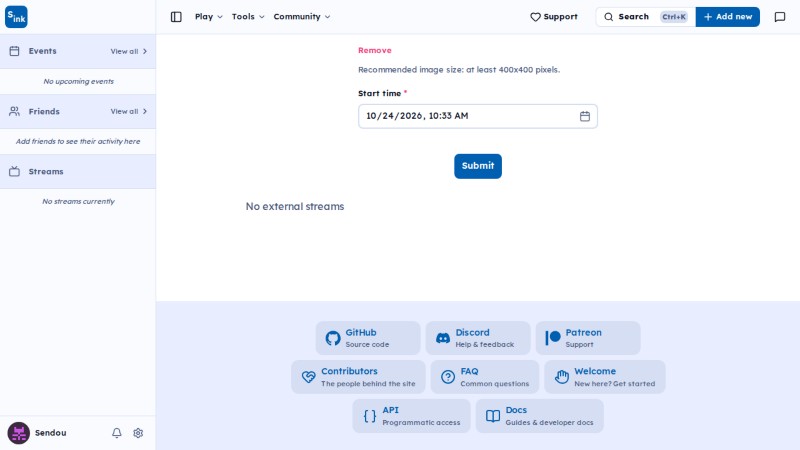Click the Start time date field
The height and width of the screenshot is (450, 800).
tap(478, 116)
